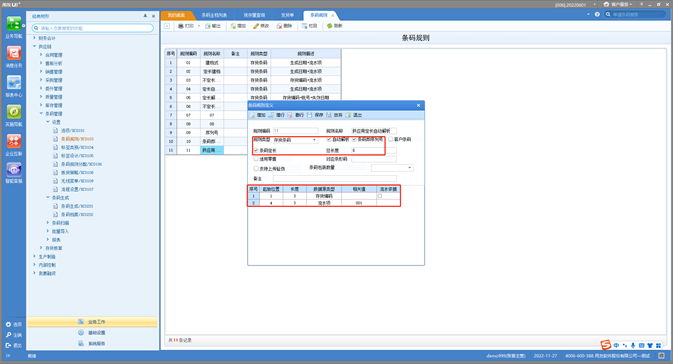Click the 输出 export toolbar icon
This screenshot has height=364, width=673.
[208, 26]
